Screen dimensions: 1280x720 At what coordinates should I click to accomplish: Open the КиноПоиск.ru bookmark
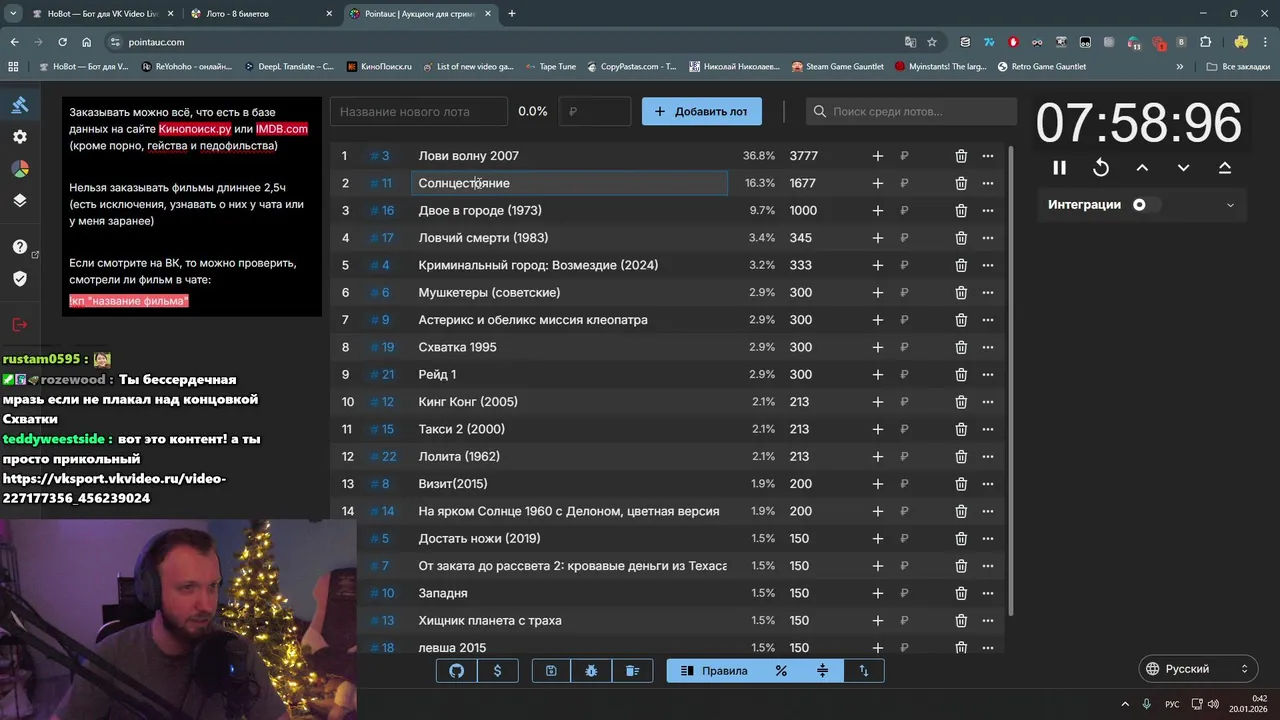379,67
